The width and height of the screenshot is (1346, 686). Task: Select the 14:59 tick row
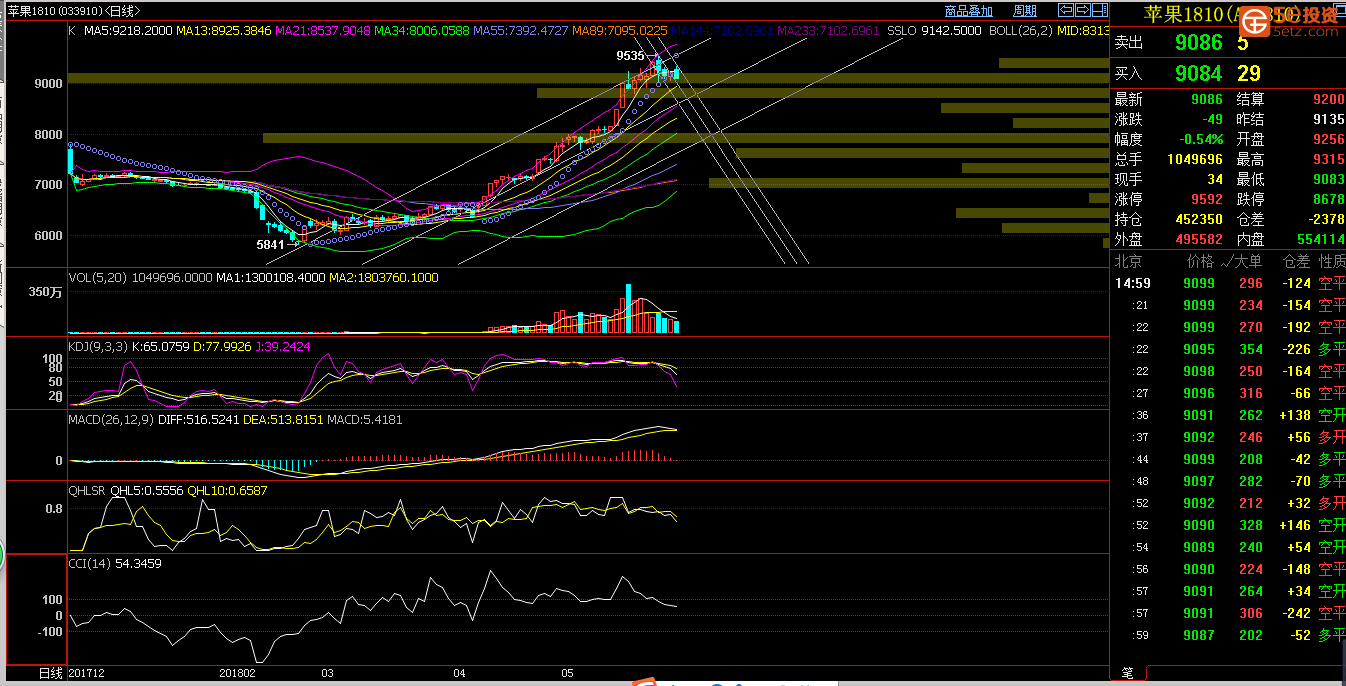tap(1228, 283)
